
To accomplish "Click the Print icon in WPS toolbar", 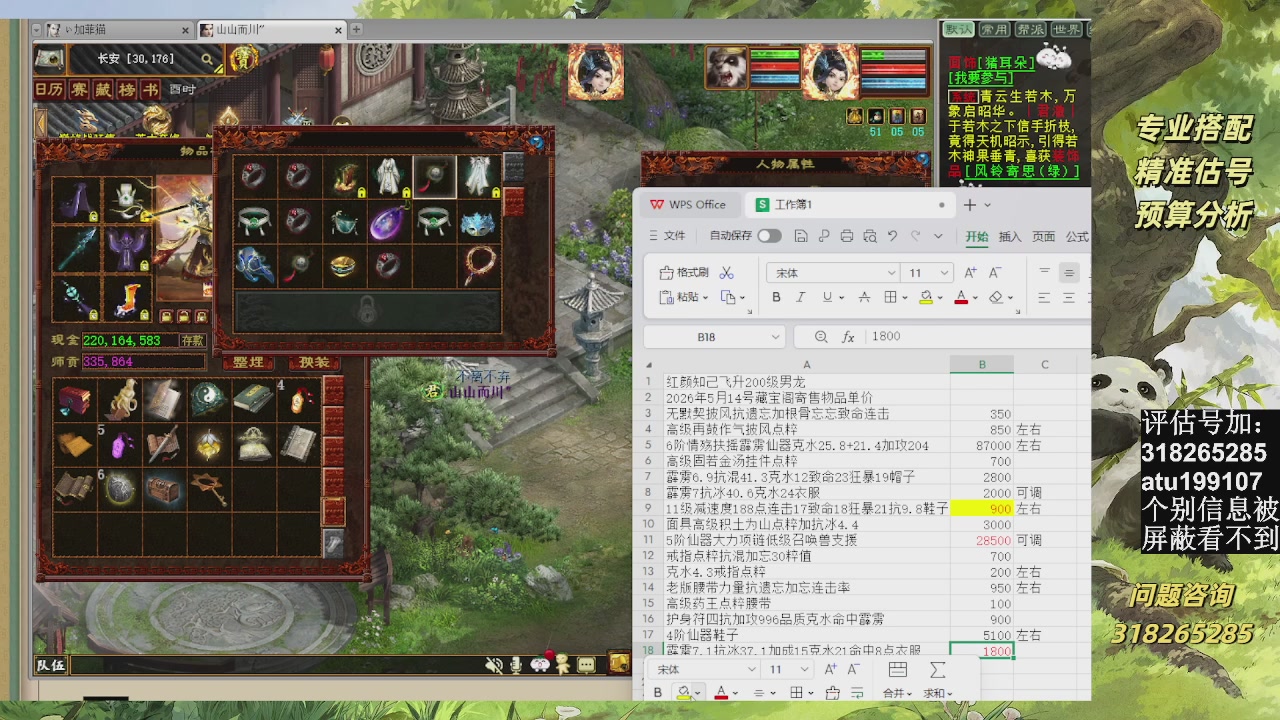I will [847, 236].
